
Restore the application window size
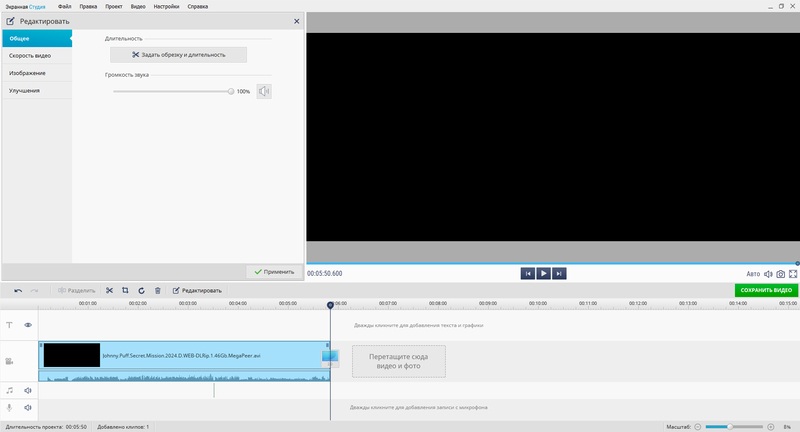click(x=781, y=7)
